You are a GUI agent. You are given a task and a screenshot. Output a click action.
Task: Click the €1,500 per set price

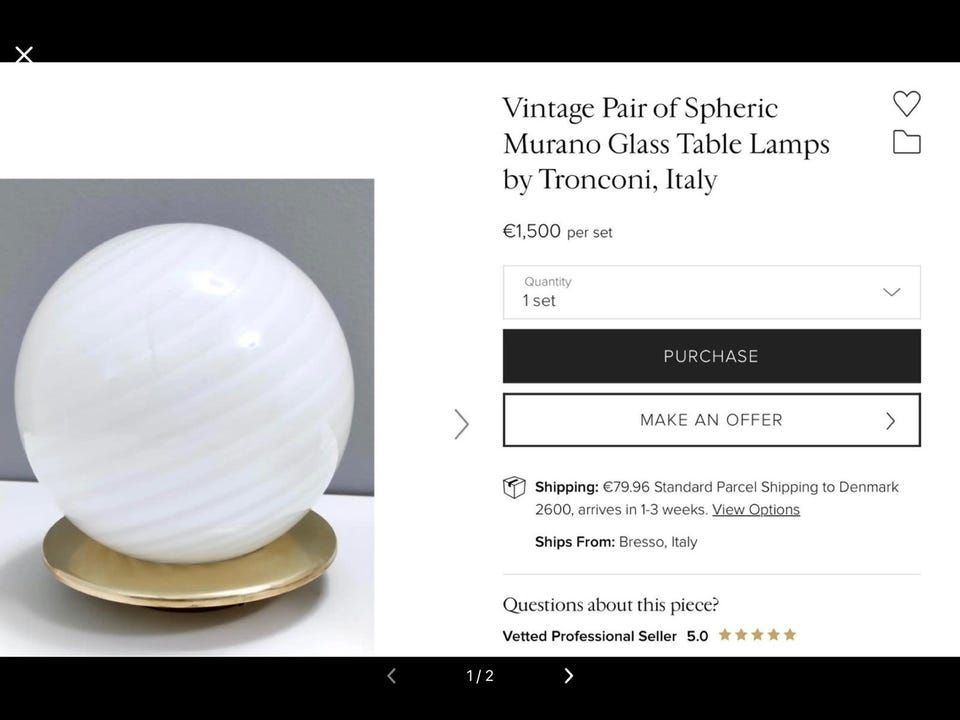557,231
